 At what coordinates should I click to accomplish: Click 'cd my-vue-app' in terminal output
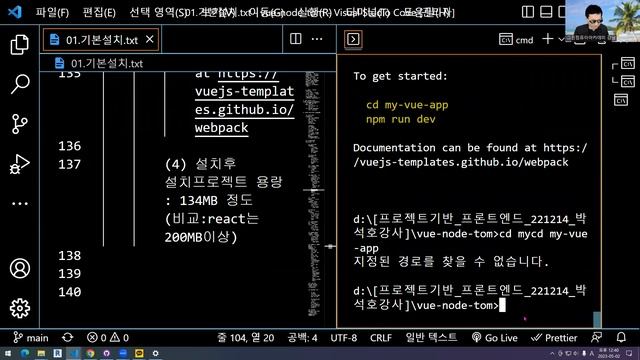click(407, 105)
